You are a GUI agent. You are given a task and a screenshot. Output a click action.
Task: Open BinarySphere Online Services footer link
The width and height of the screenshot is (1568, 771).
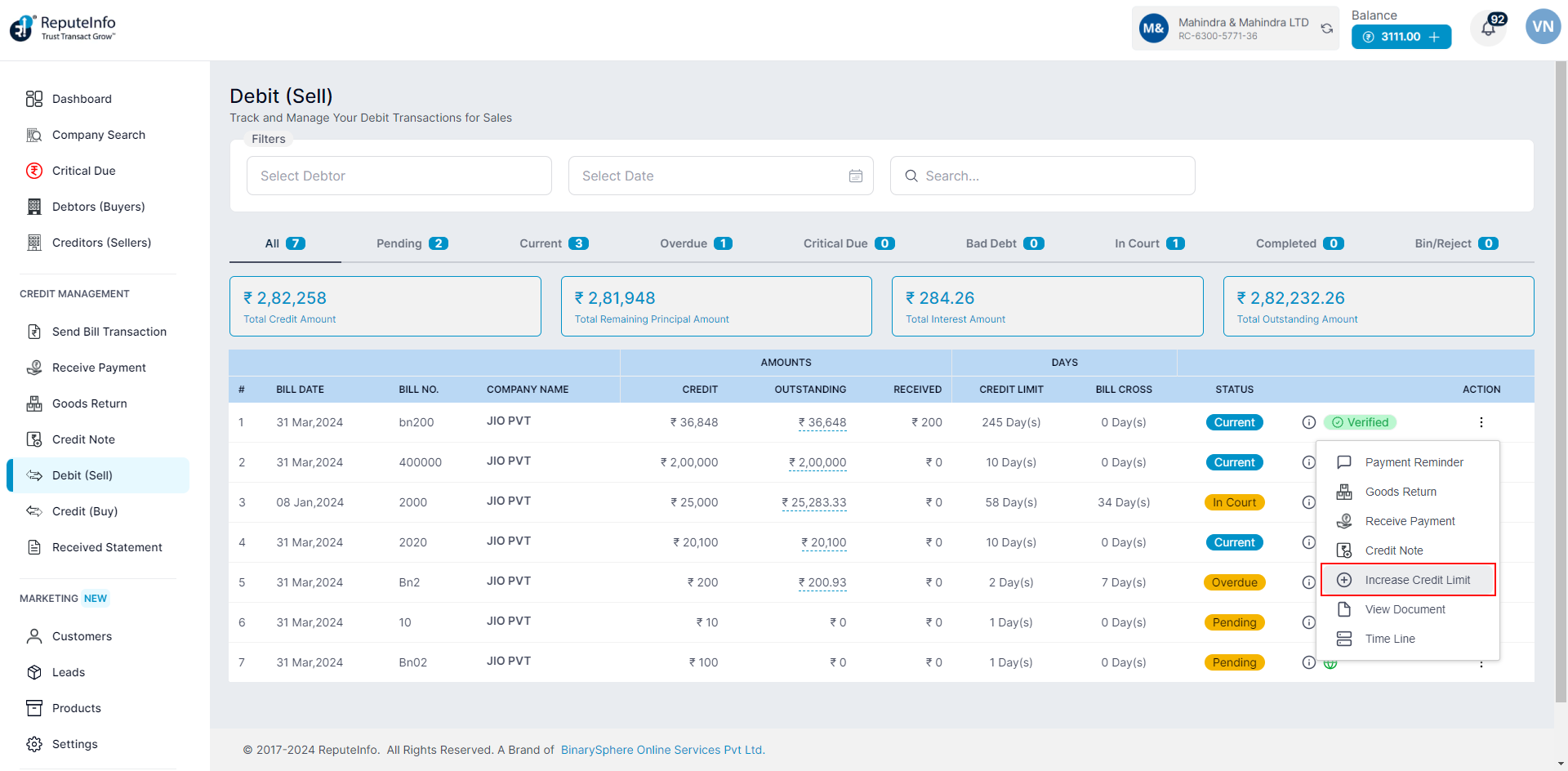tap(662, 750)
